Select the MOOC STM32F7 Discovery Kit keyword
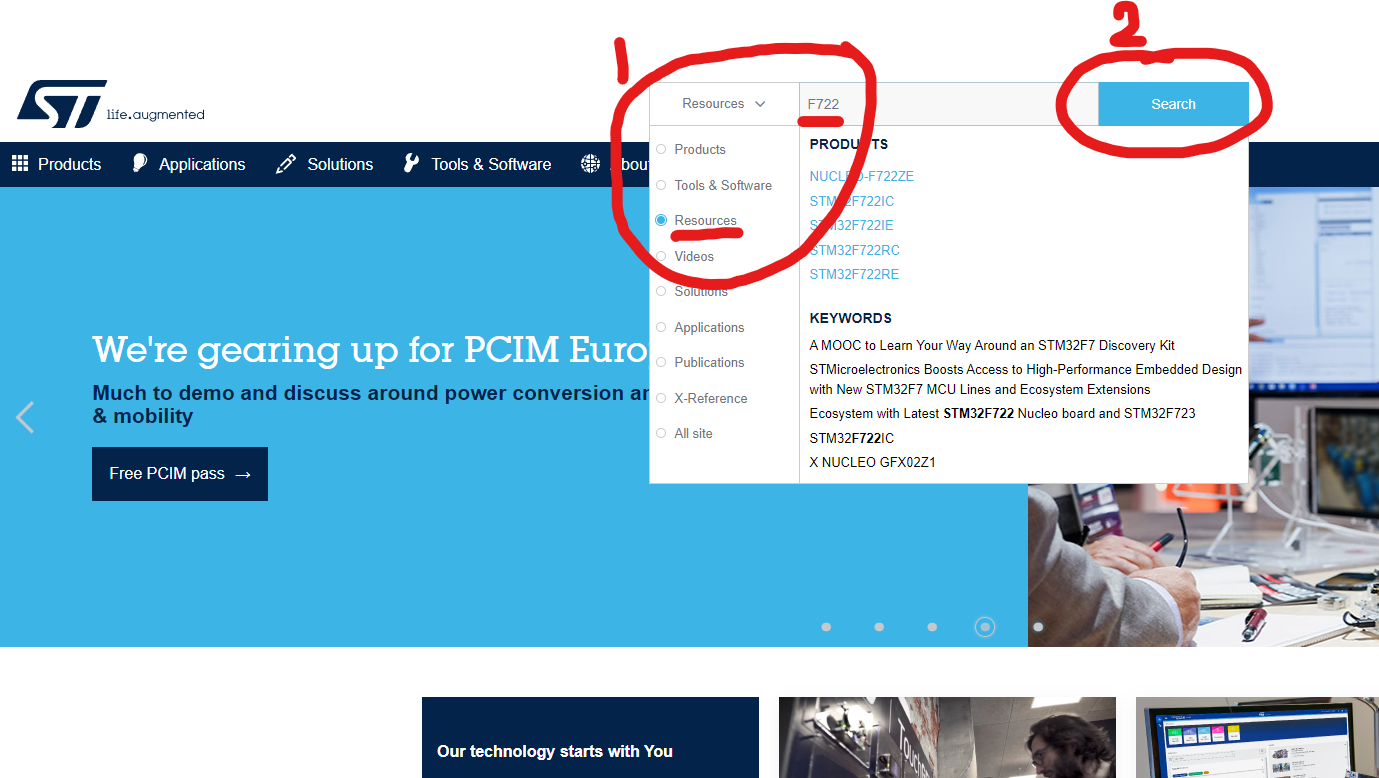This screenshot has width=1379, height=778. [x=992, y=345]
